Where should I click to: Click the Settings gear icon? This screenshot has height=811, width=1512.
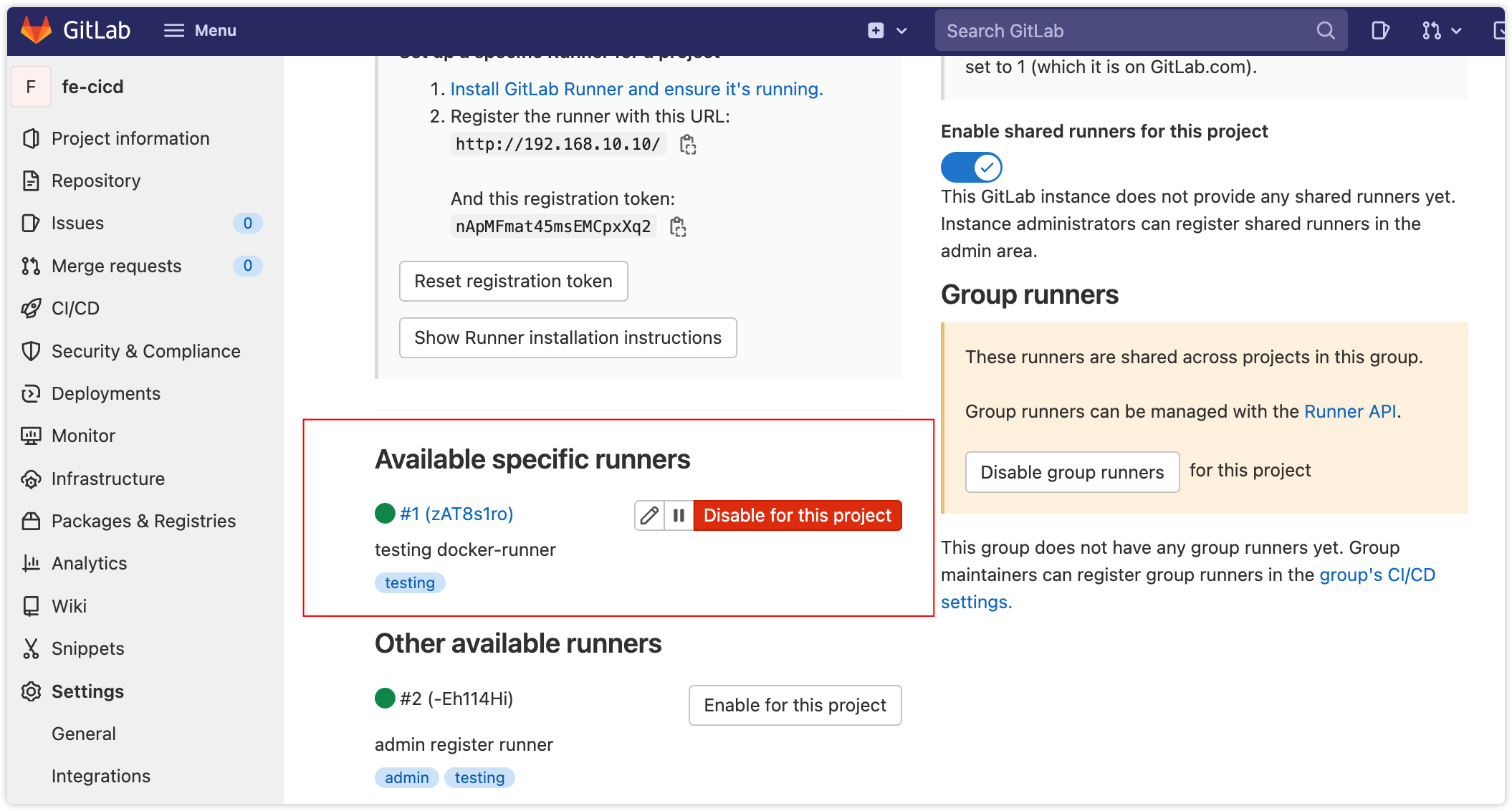pyautogui.click(x=31, y=691)
